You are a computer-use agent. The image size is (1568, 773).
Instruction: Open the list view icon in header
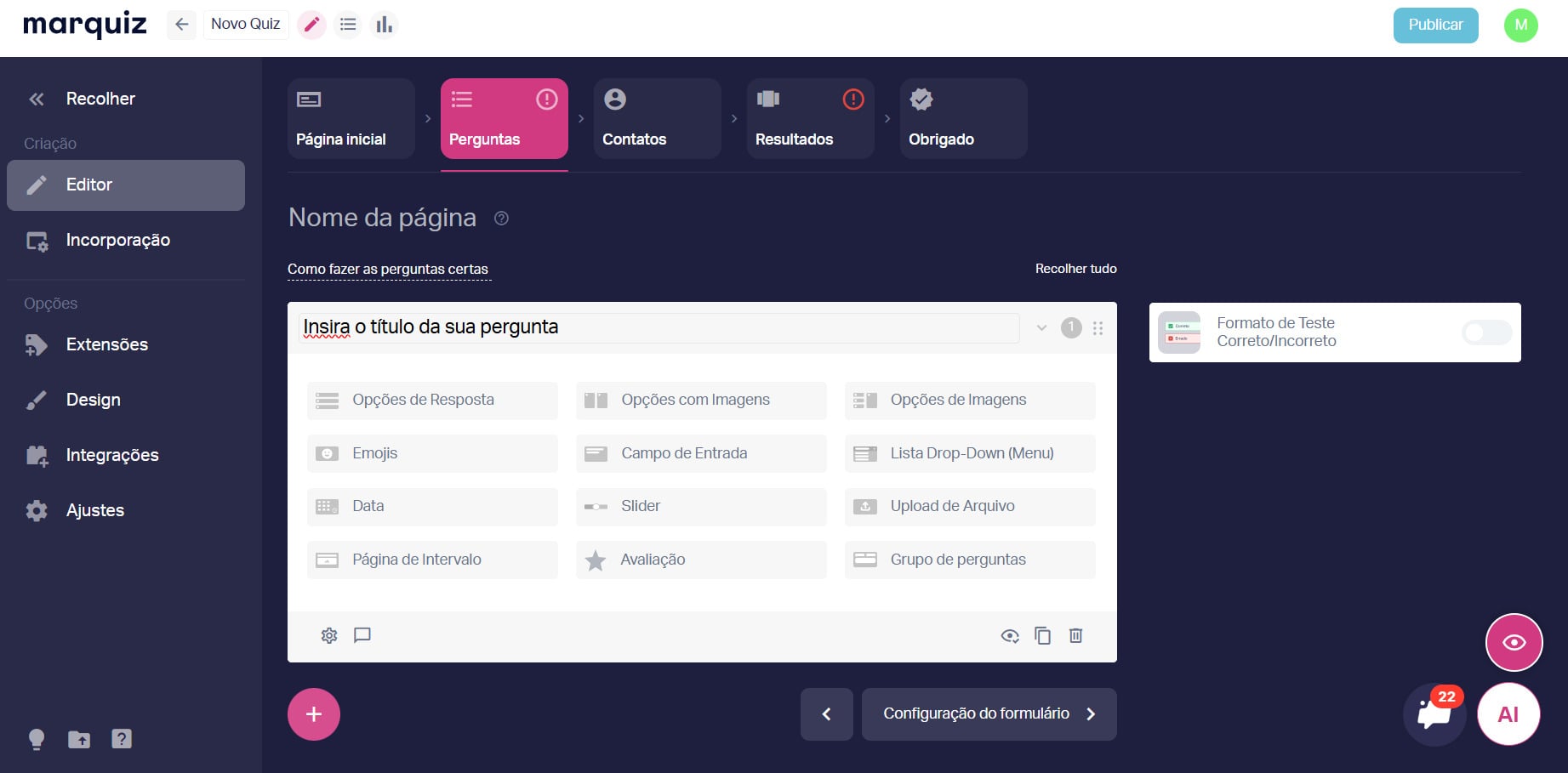coord(348,25)
